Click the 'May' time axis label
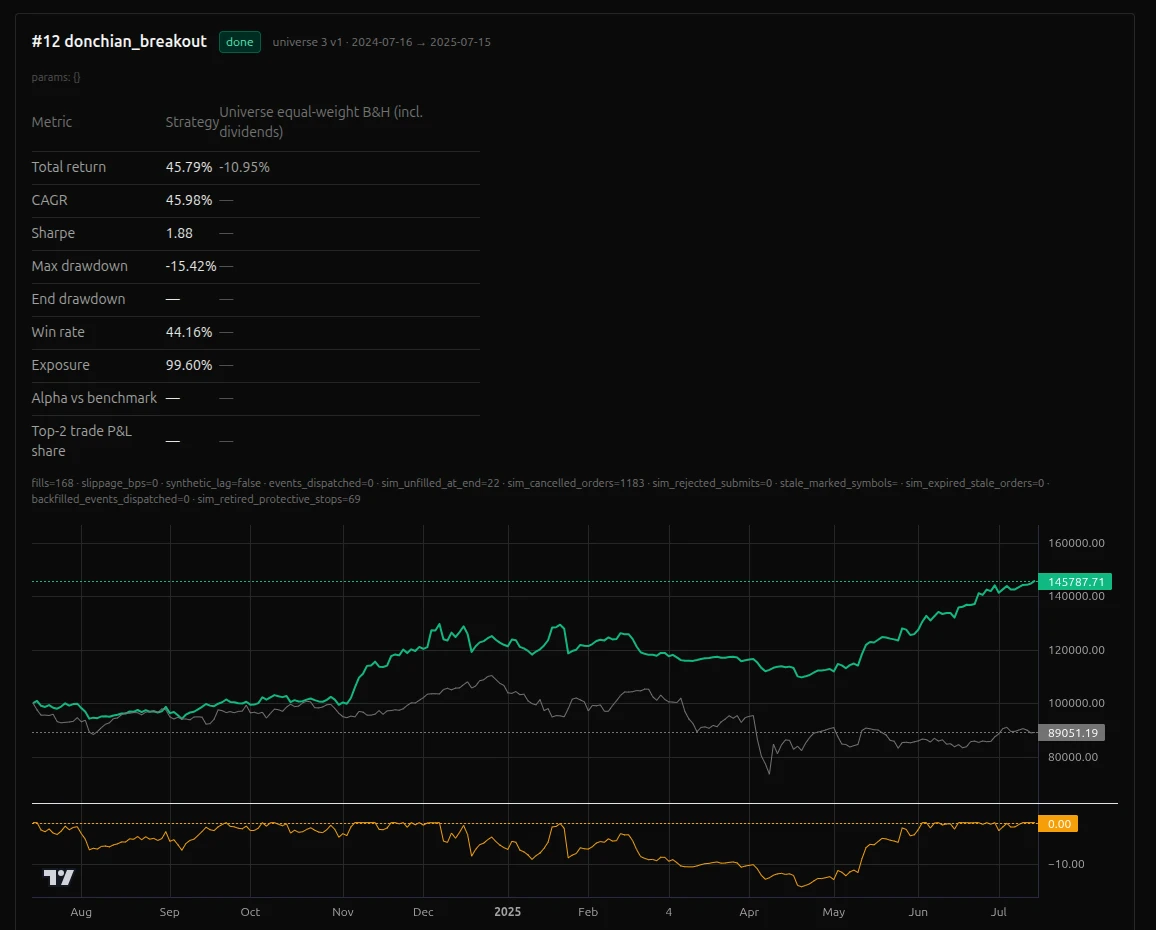Image resolution: width=1156 pixels, height=930 pixels. click(x=834, y=912)
